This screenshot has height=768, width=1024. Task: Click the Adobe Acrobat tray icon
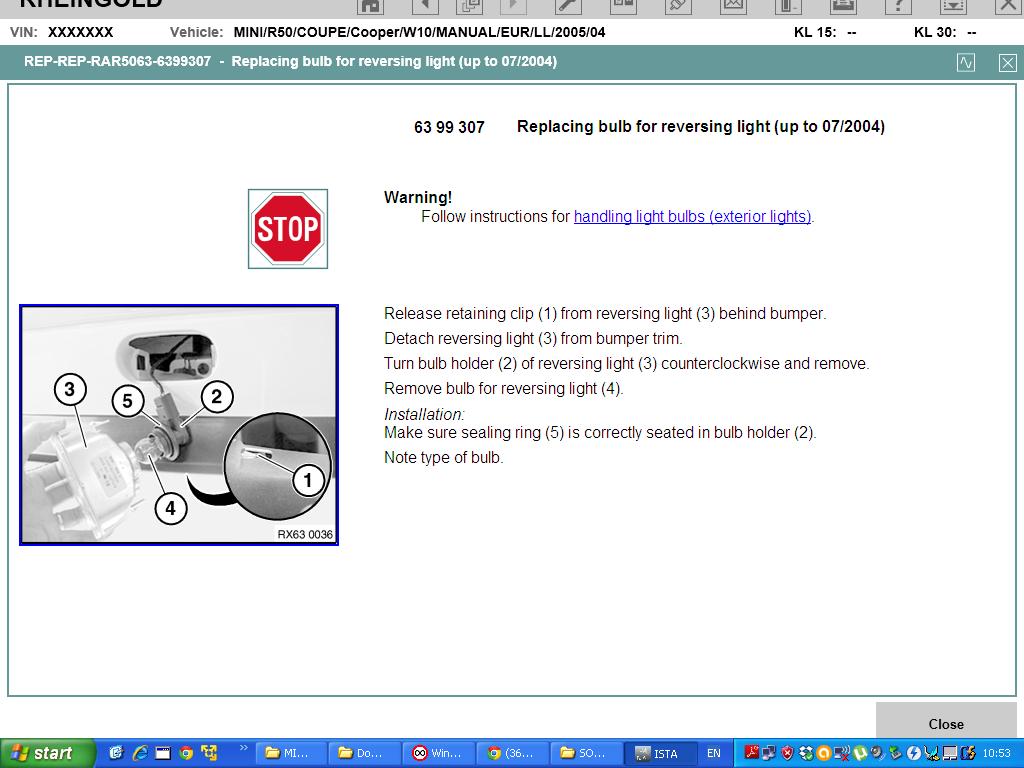(x=752, y=753)
